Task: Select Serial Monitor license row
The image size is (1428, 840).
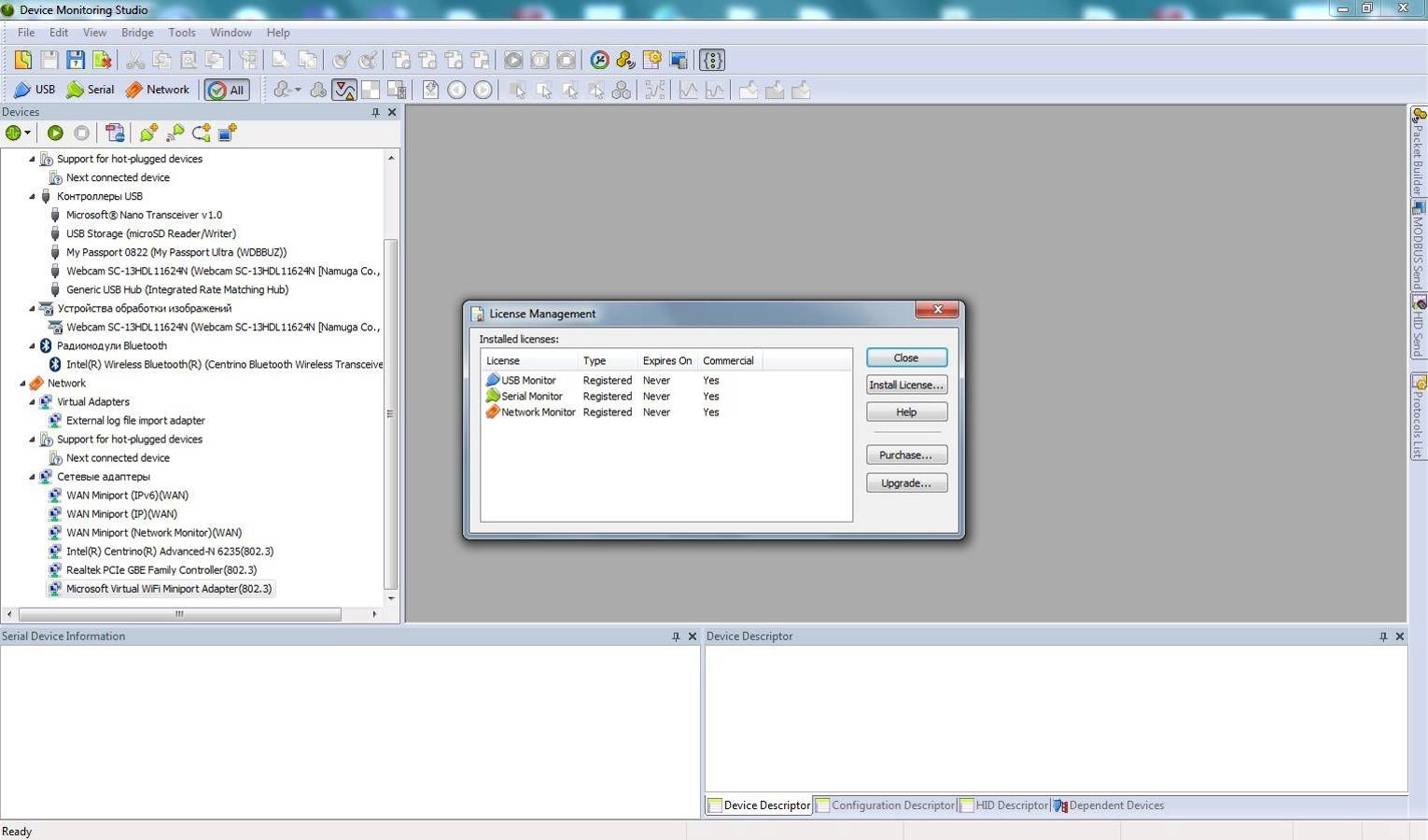Action: click(x=666, y=396)
